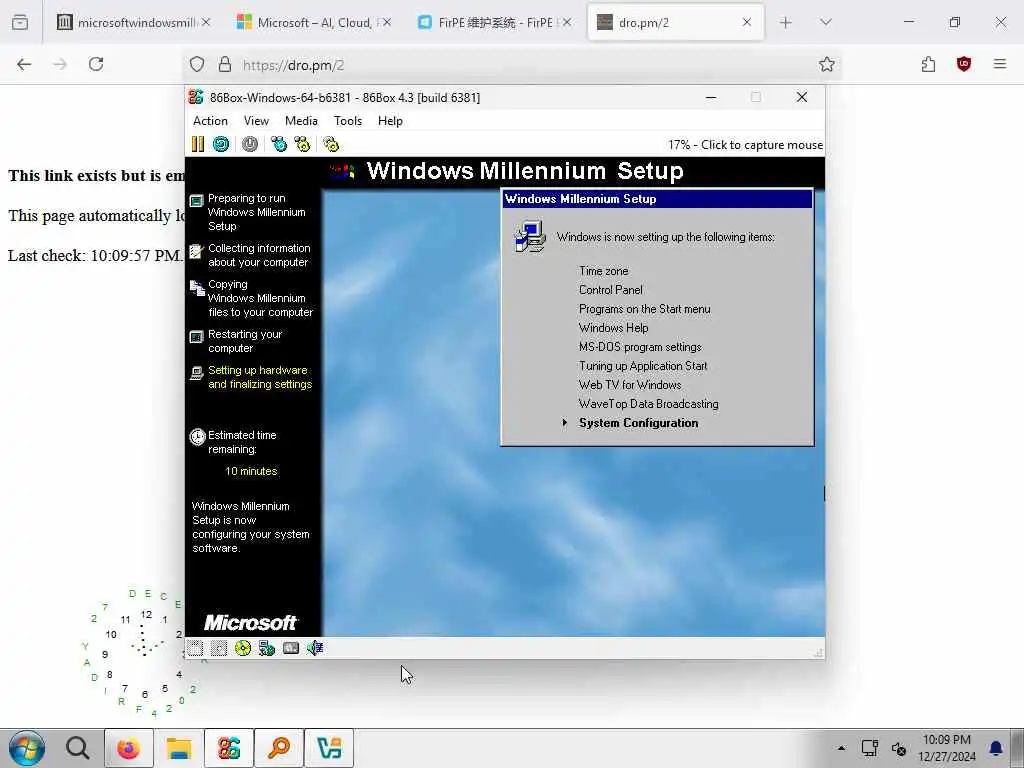Open the network tray icon

click(x=869, y=748)
